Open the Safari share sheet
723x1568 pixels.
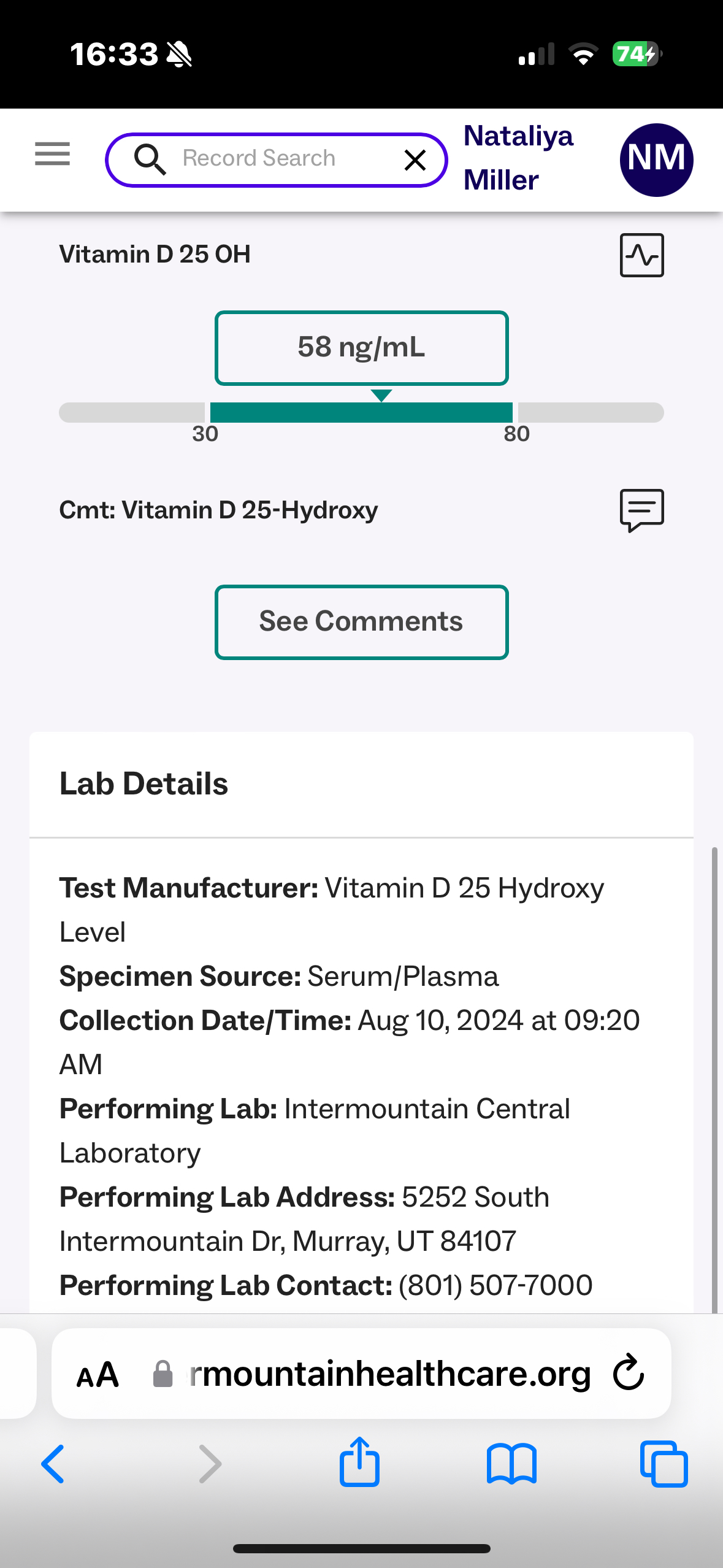pos(360,1462)
